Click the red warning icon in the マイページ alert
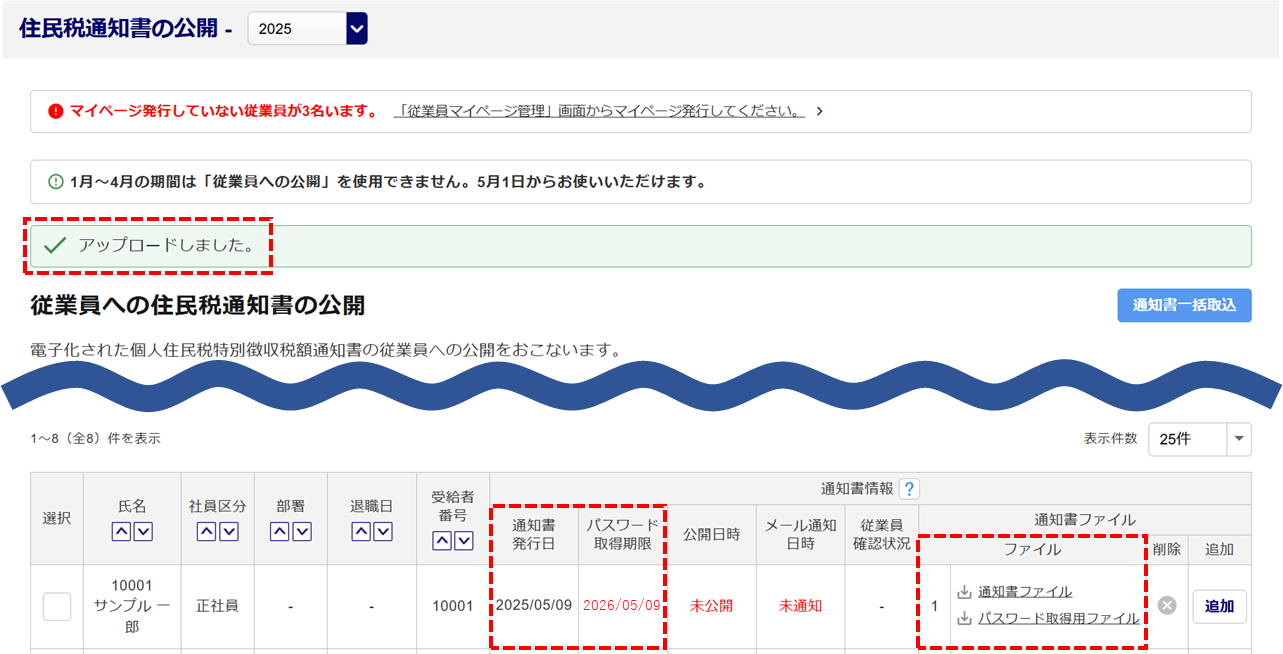The height and width of the screenshot is (654, 1283). click(x=56, y=111)
